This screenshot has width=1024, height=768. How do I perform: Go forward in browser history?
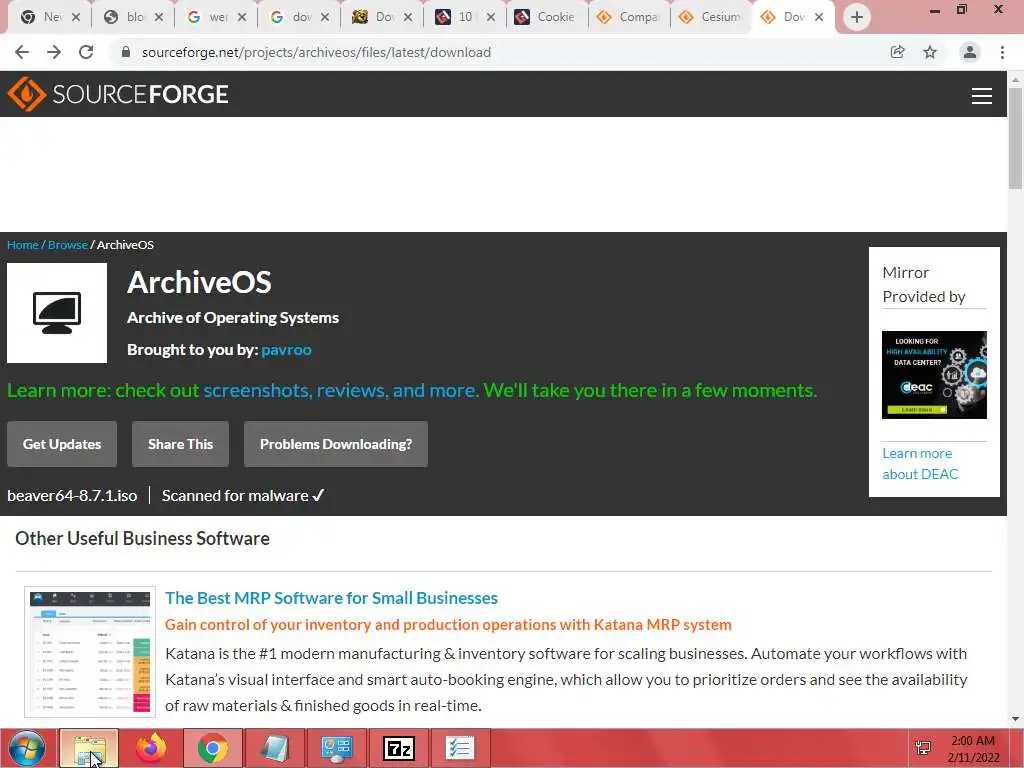click(54, 52)
